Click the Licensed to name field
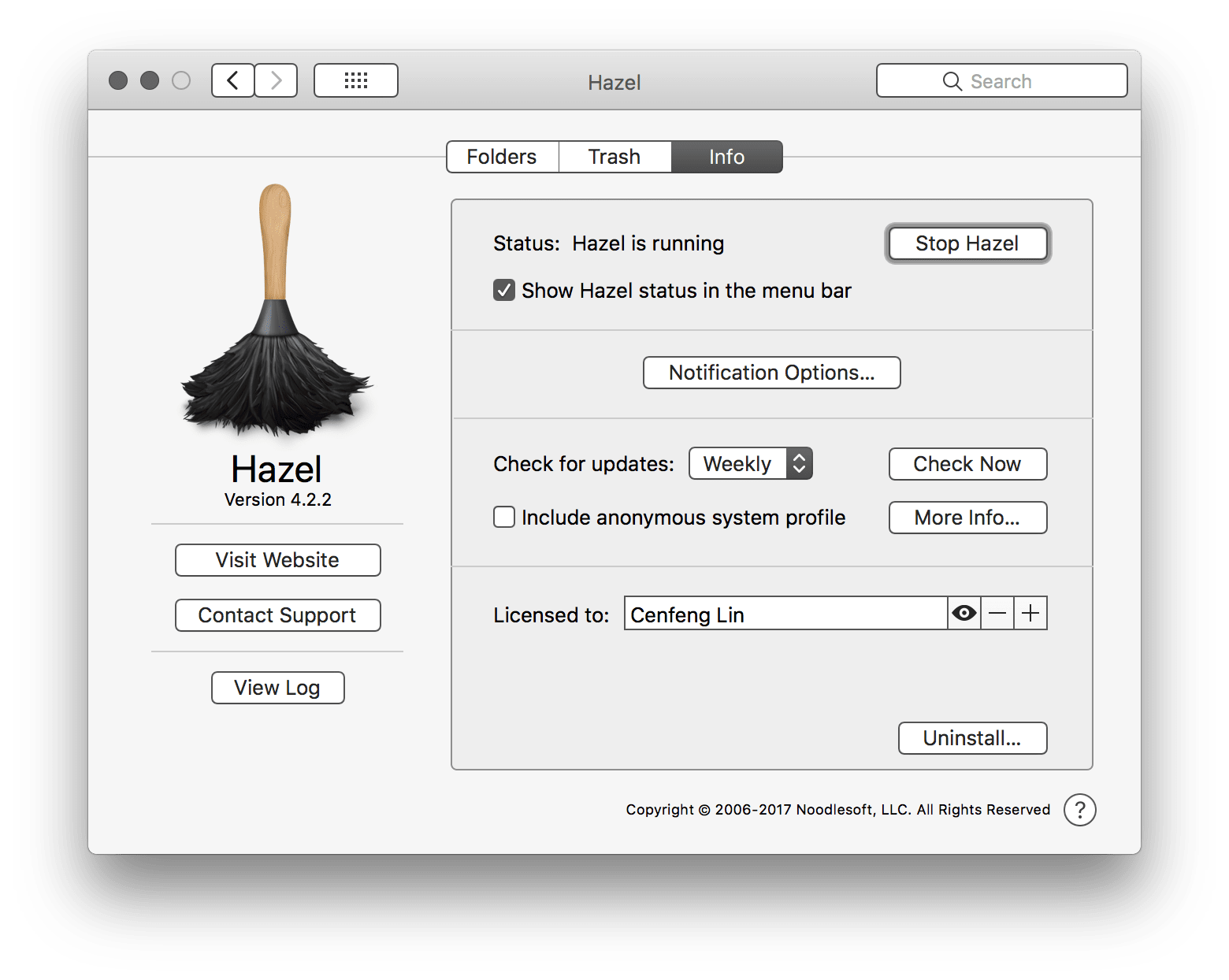Screen dimensions: 1229x980 point(785,614)
